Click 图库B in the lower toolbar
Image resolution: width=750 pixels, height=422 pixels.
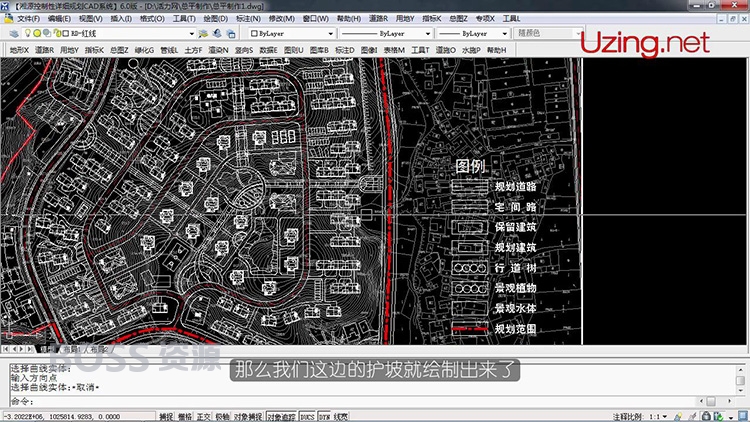(x=319, y=50)
